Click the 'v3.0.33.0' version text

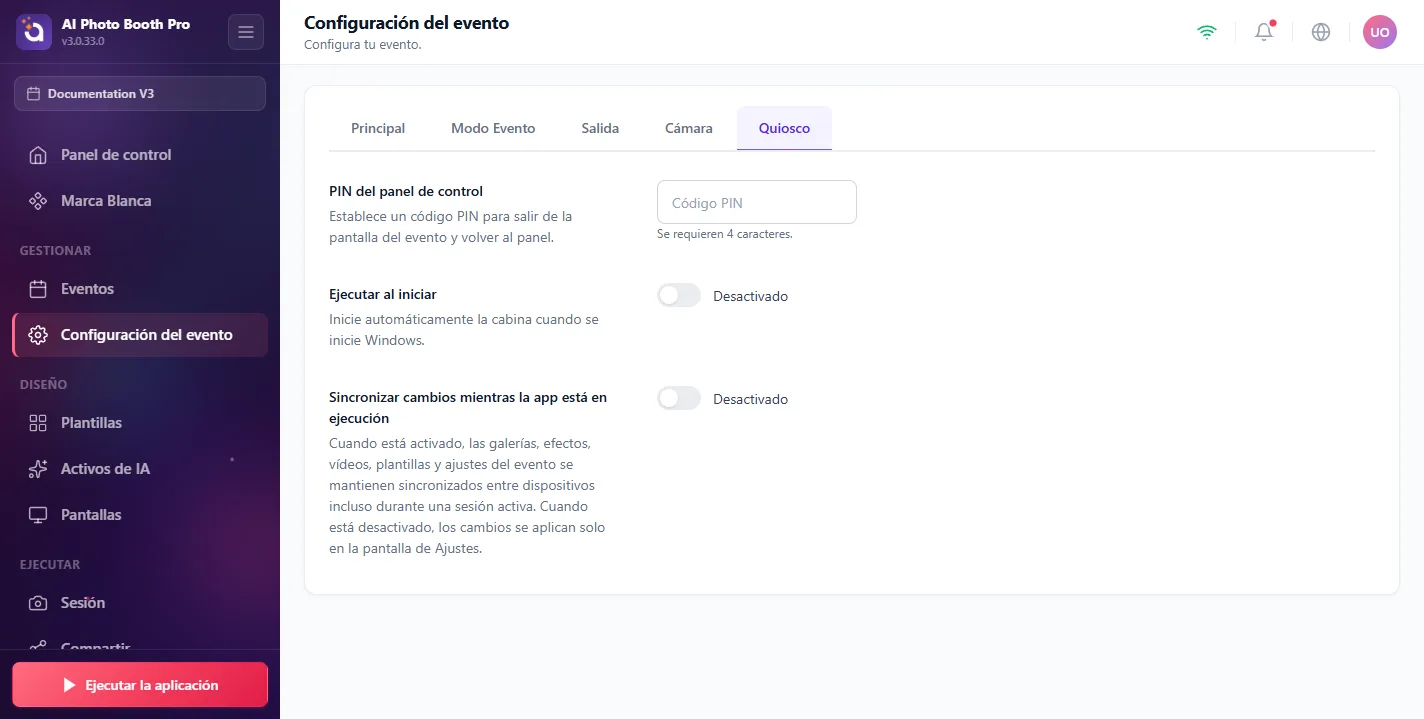tap(83, 42)
